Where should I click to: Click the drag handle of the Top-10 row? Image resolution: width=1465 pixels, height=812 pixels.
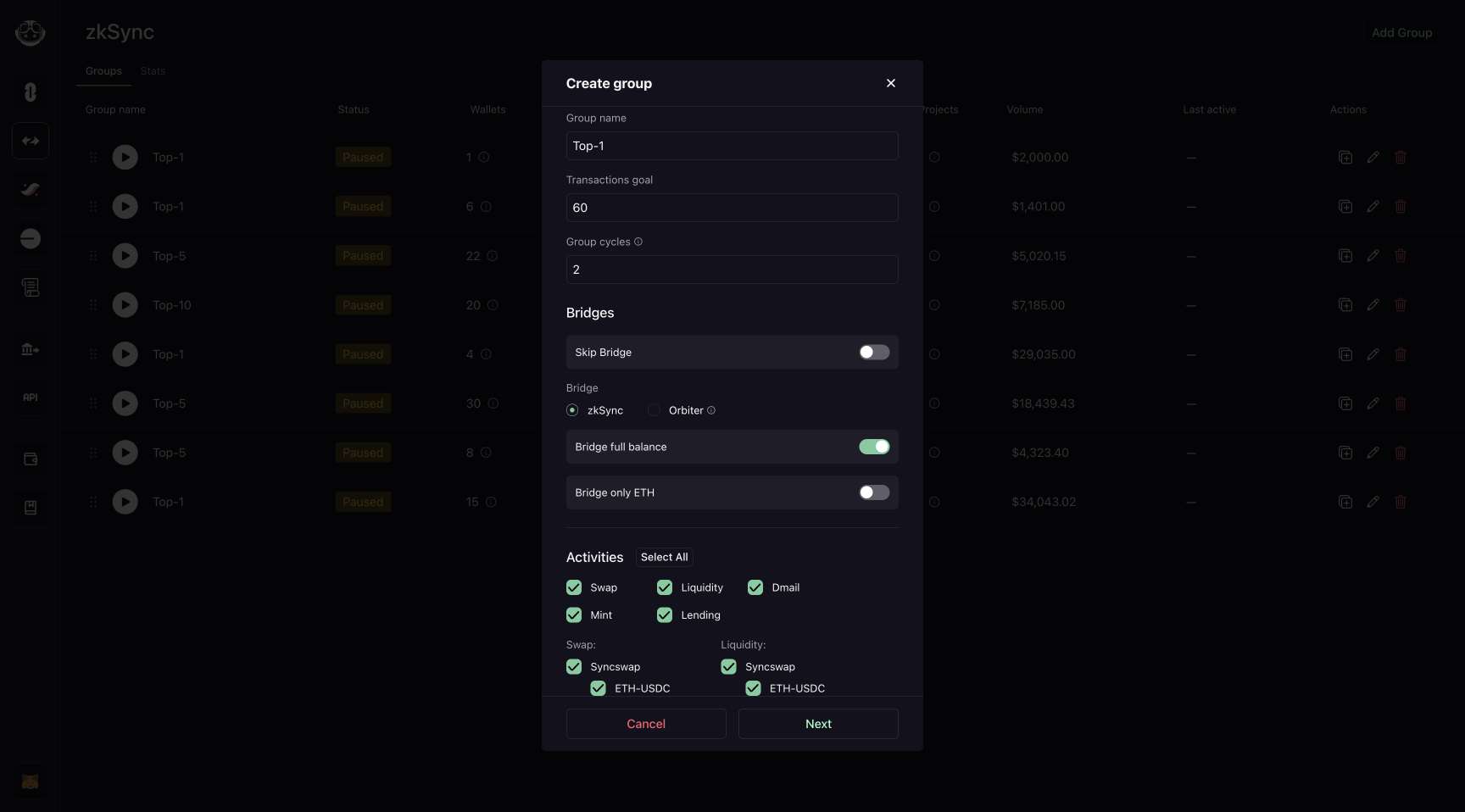coord(93,305)
